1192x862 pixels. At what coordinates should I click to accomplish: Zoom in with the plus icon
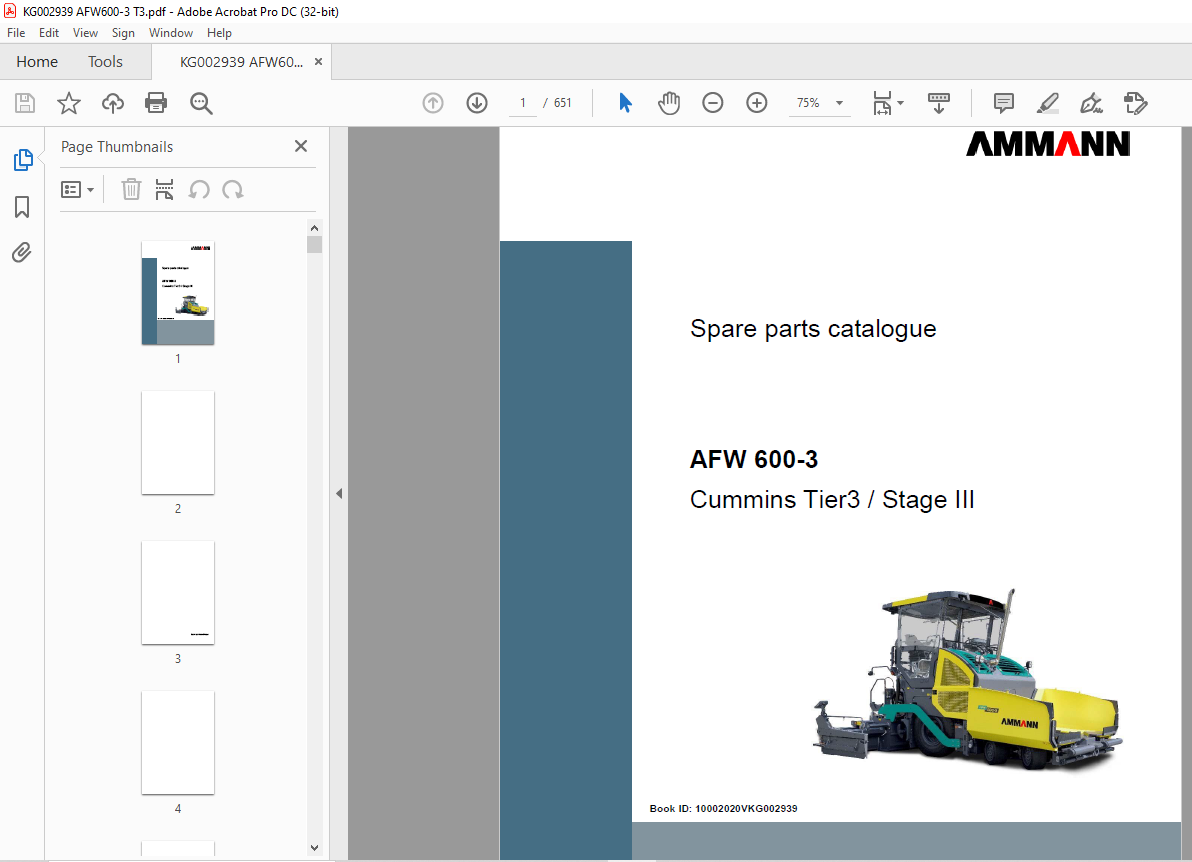click(x=756, y=103)
